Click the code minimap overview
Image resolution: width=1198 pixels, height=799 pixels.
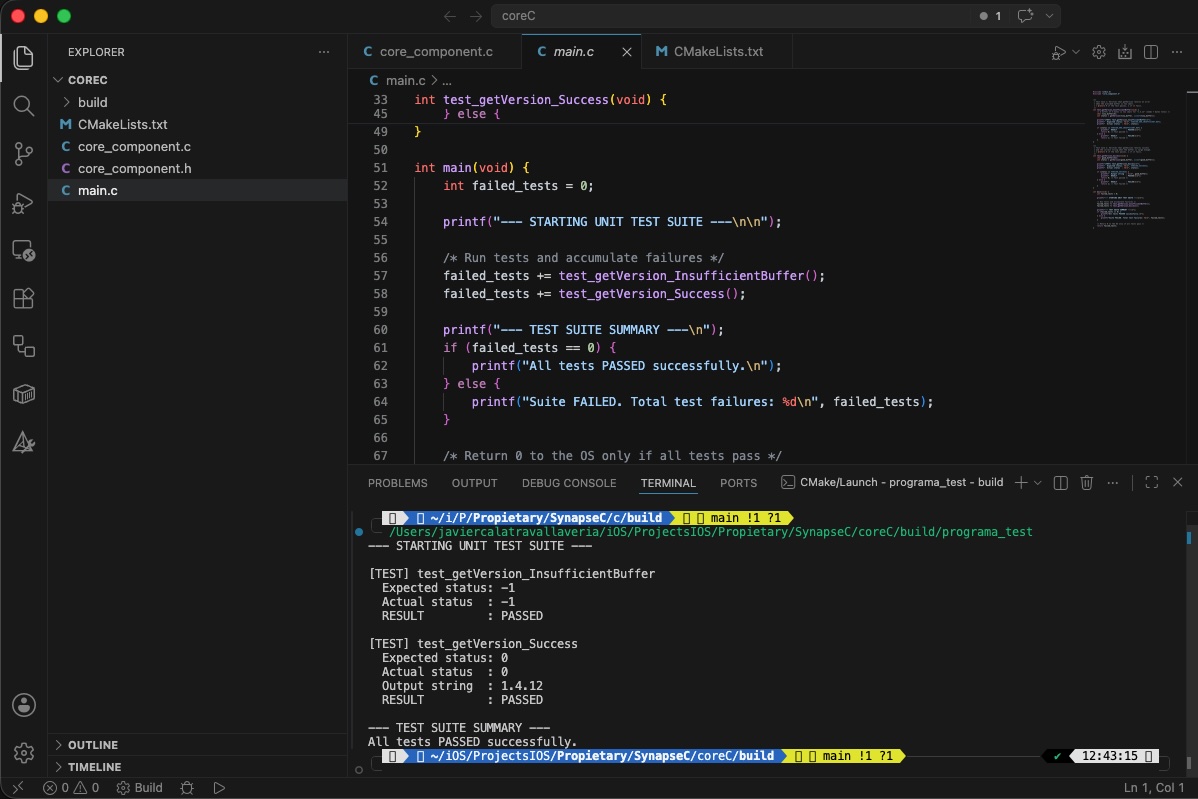[x=1131, y=160]
